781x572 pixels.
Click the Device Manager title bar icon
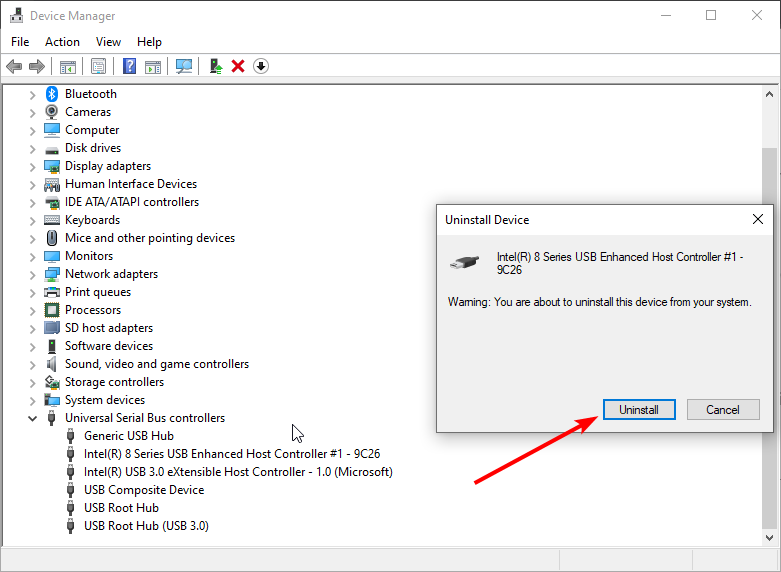coord(16,15)
